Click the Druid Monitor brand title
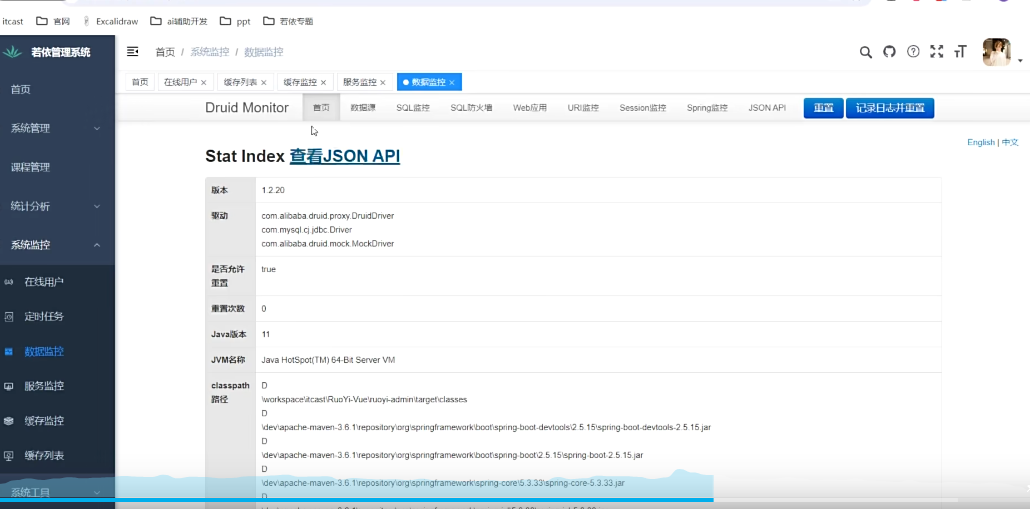Screen dimensions: 1030x509 point(247,108)
